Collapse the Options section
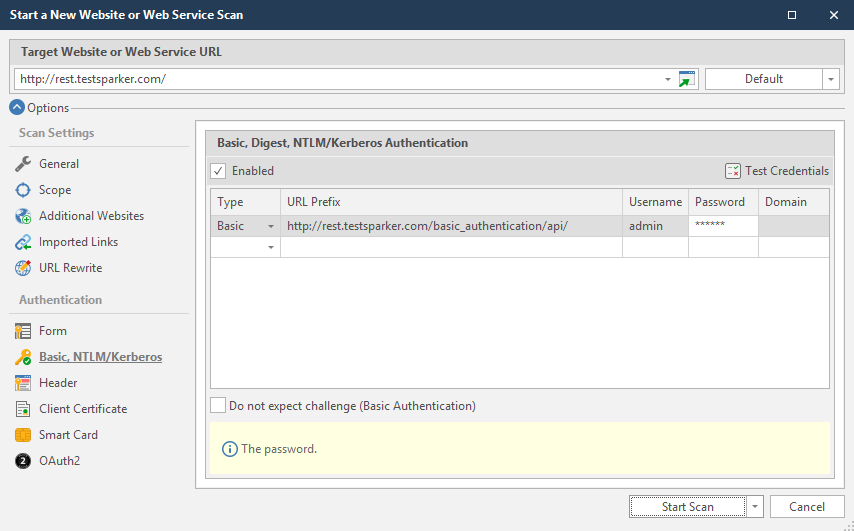854x531 pixels. pyautogui.click(x=17, y=108)
